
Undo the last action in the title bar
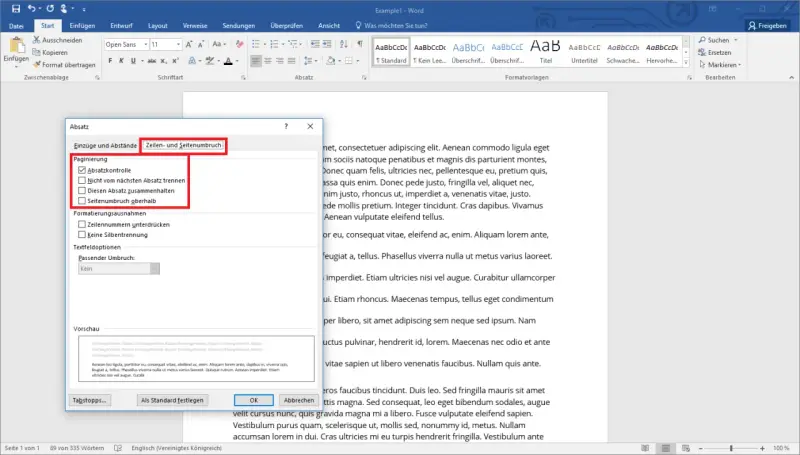[32, 9]
